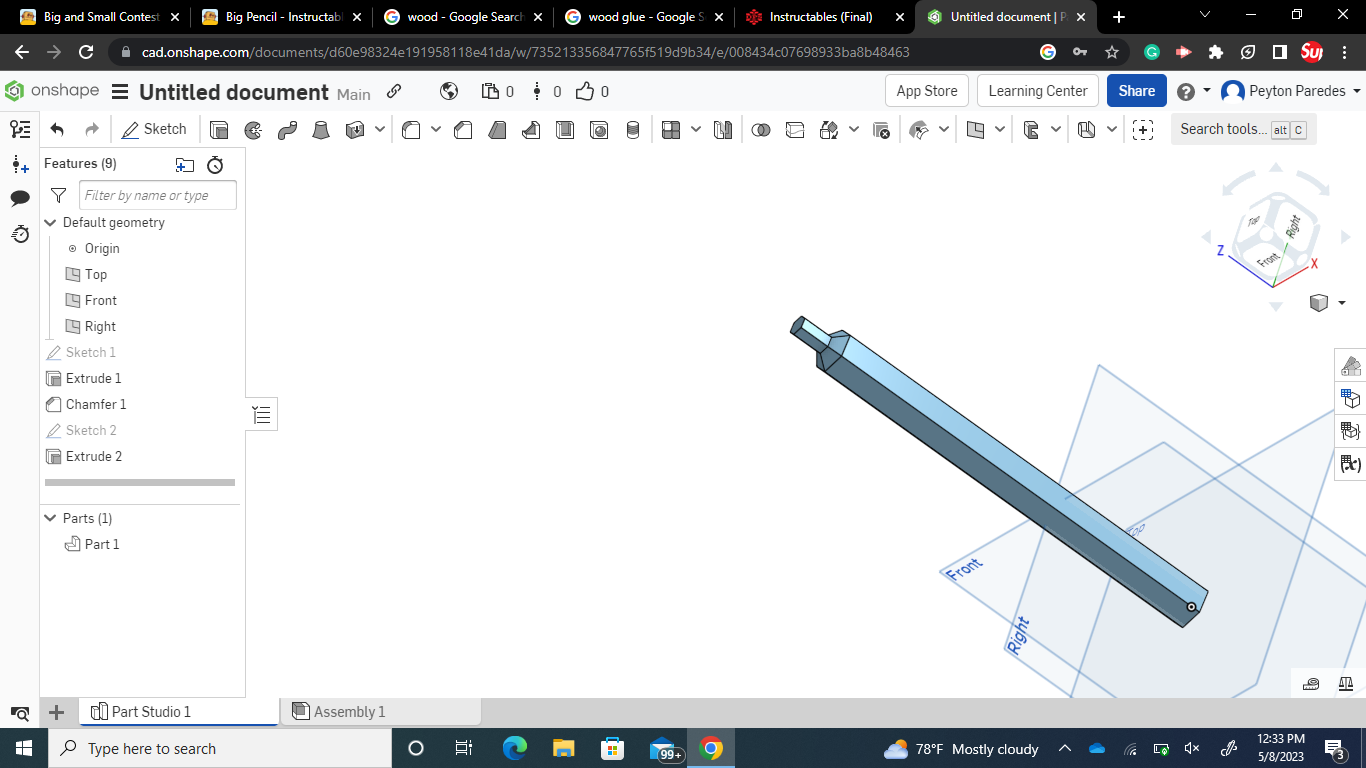The height and width of the screenshot is (768, 1366).
Task: Select the Shell tool
Action: tap(565, 129)
